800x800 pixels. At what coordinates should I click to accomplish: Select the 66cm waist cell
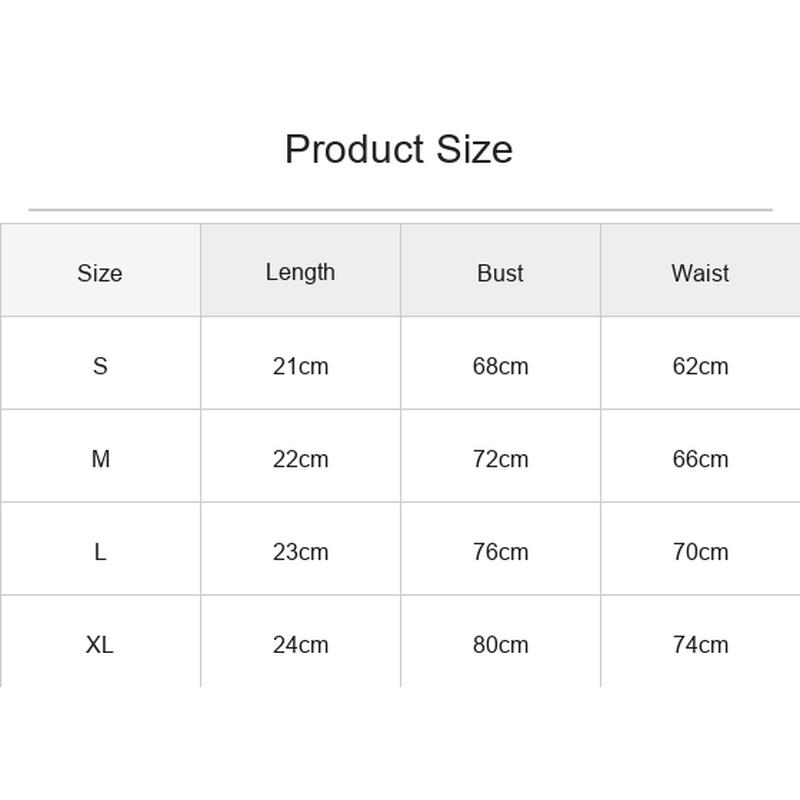tap(701, 459)
